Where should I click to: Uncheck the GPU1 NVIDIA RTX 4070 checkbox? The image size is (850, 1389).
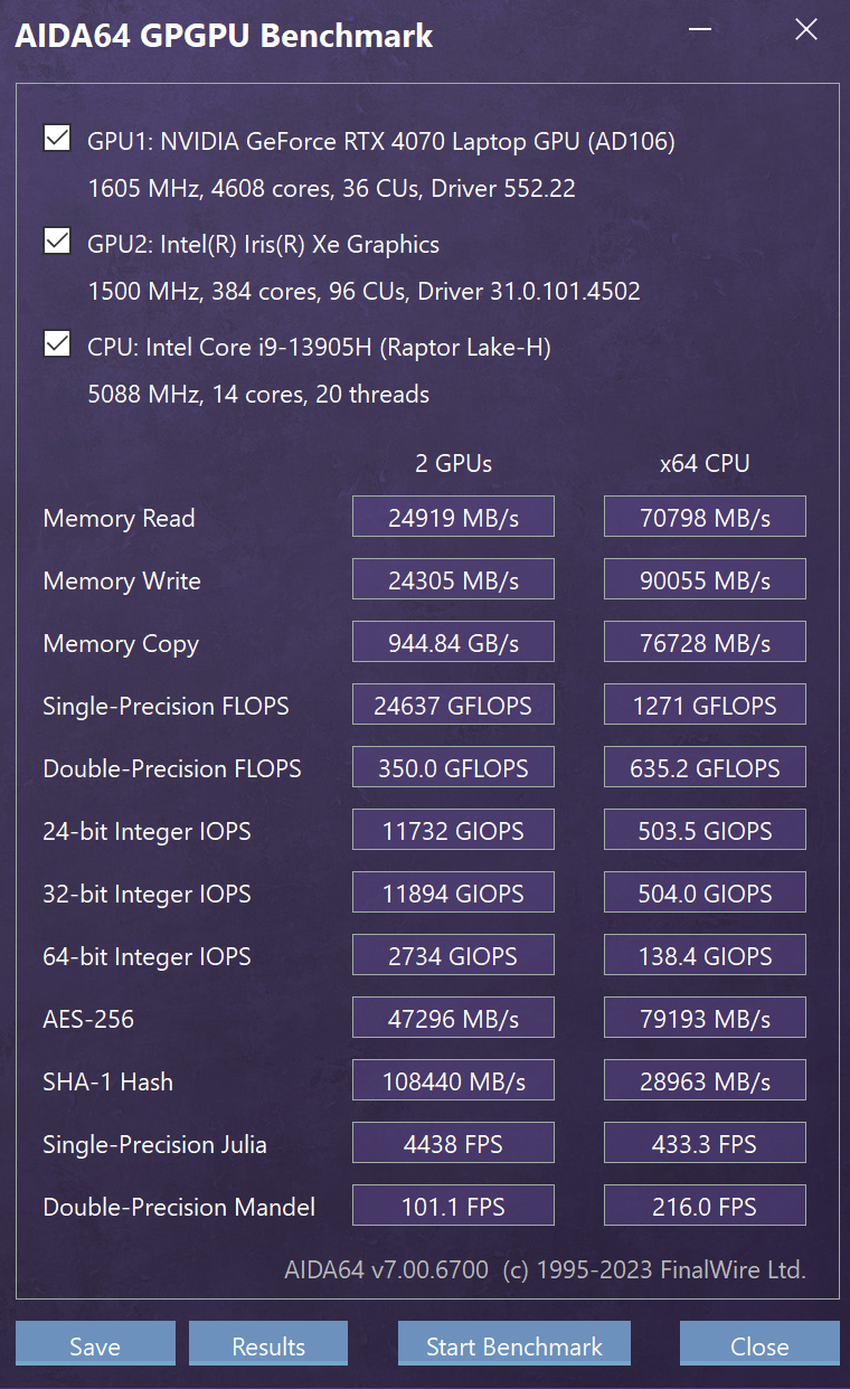pos(58,138)
